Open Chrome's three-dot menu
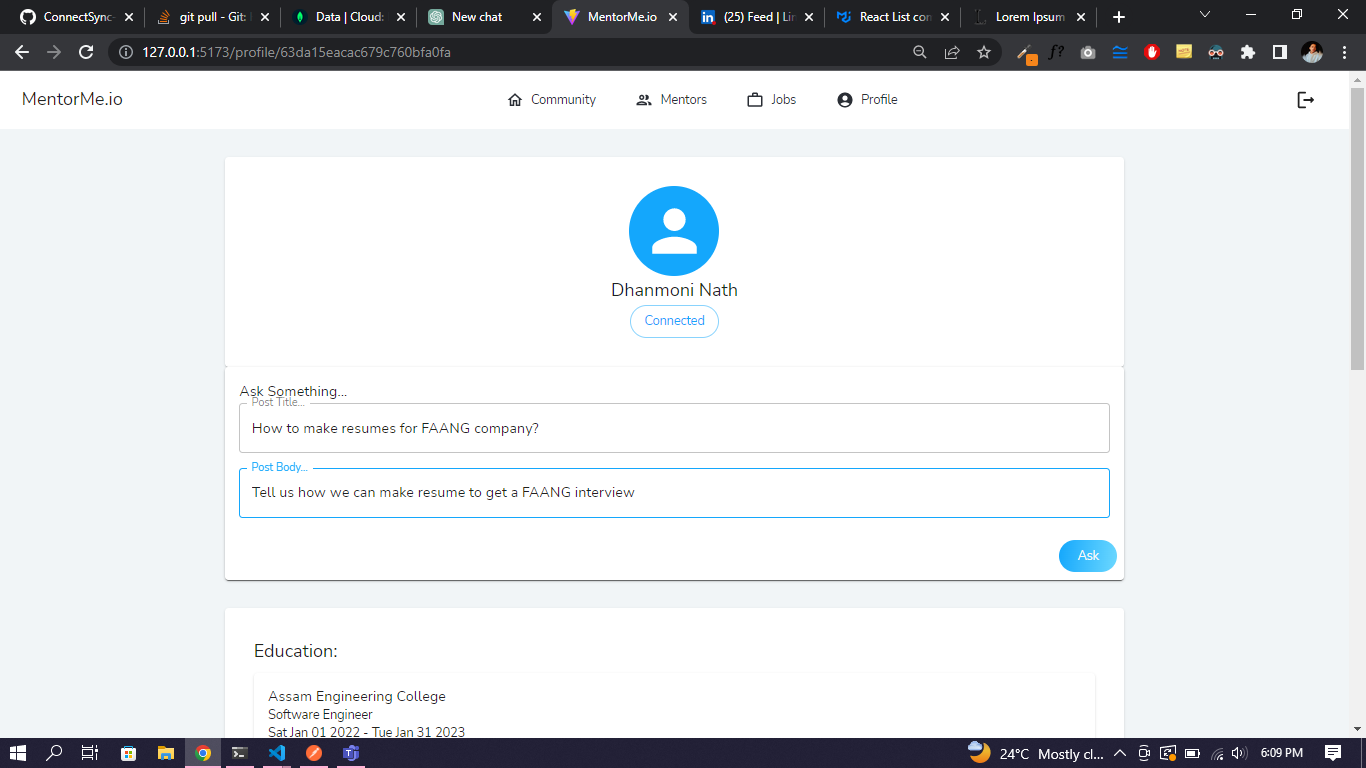 (x=1344, y=52)
